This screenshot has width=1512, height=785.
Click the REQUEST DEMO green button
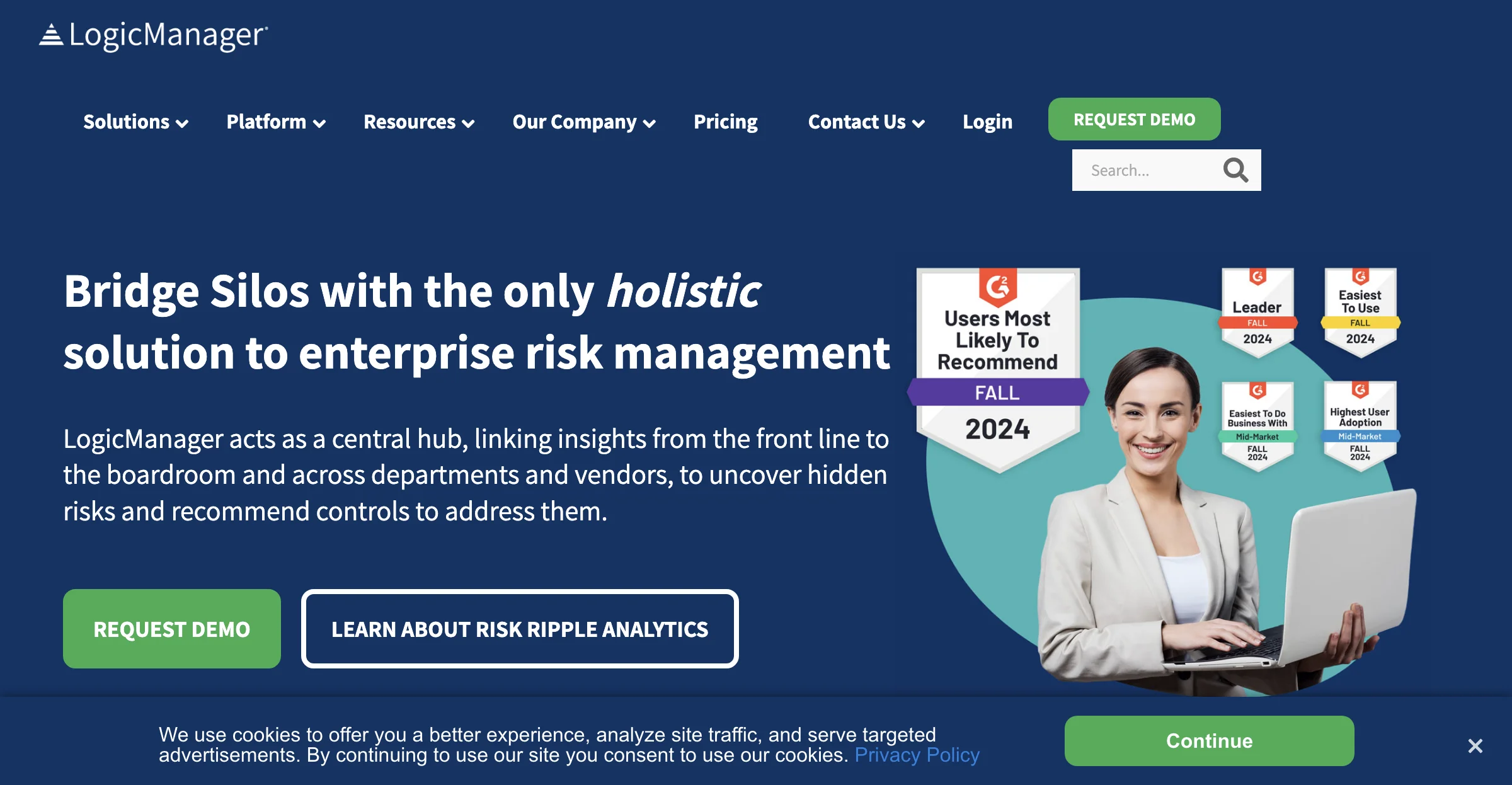pyautogui.click(x=1134, y=119)
